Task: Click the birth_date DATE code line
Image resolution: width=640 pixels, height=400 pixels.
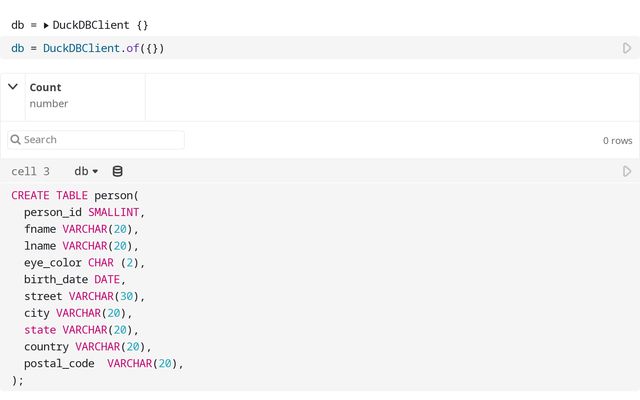Action: point(74,279)
